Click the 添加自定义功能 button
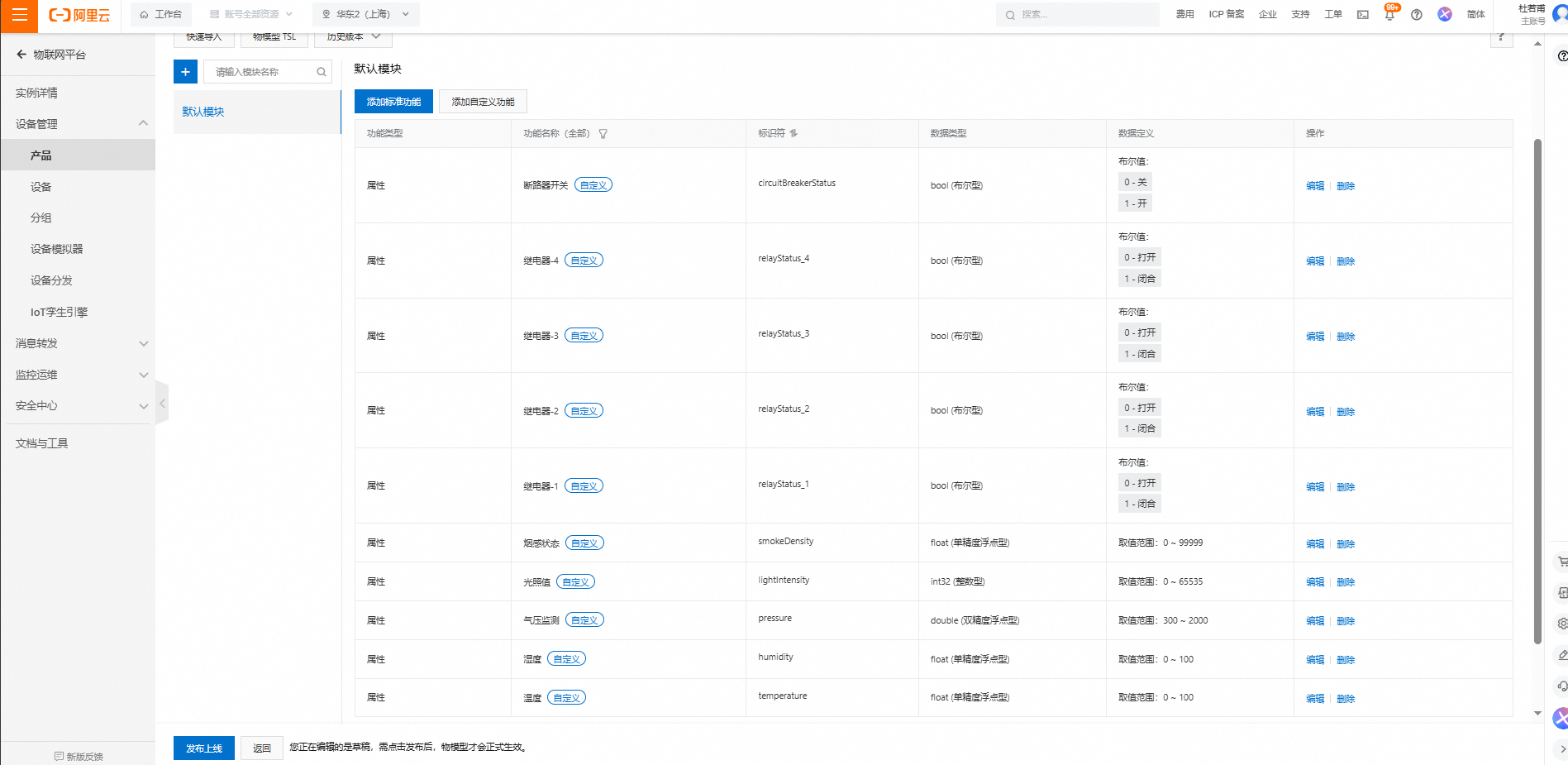This screenshot has width=1568, height=765. (483, 102)
